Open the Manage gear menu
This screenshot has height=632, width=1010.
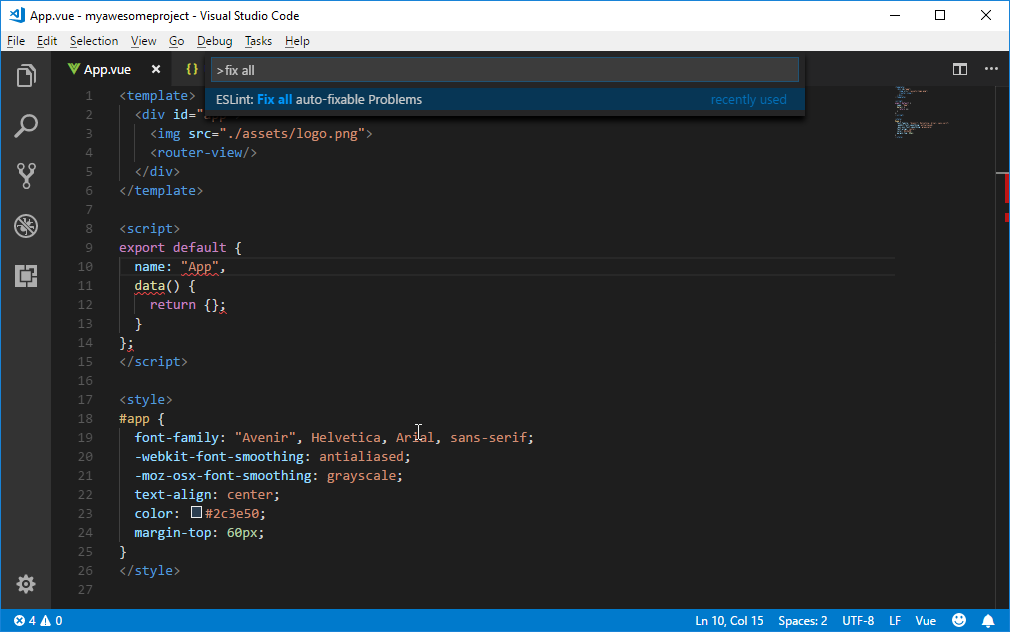(26, 584)
